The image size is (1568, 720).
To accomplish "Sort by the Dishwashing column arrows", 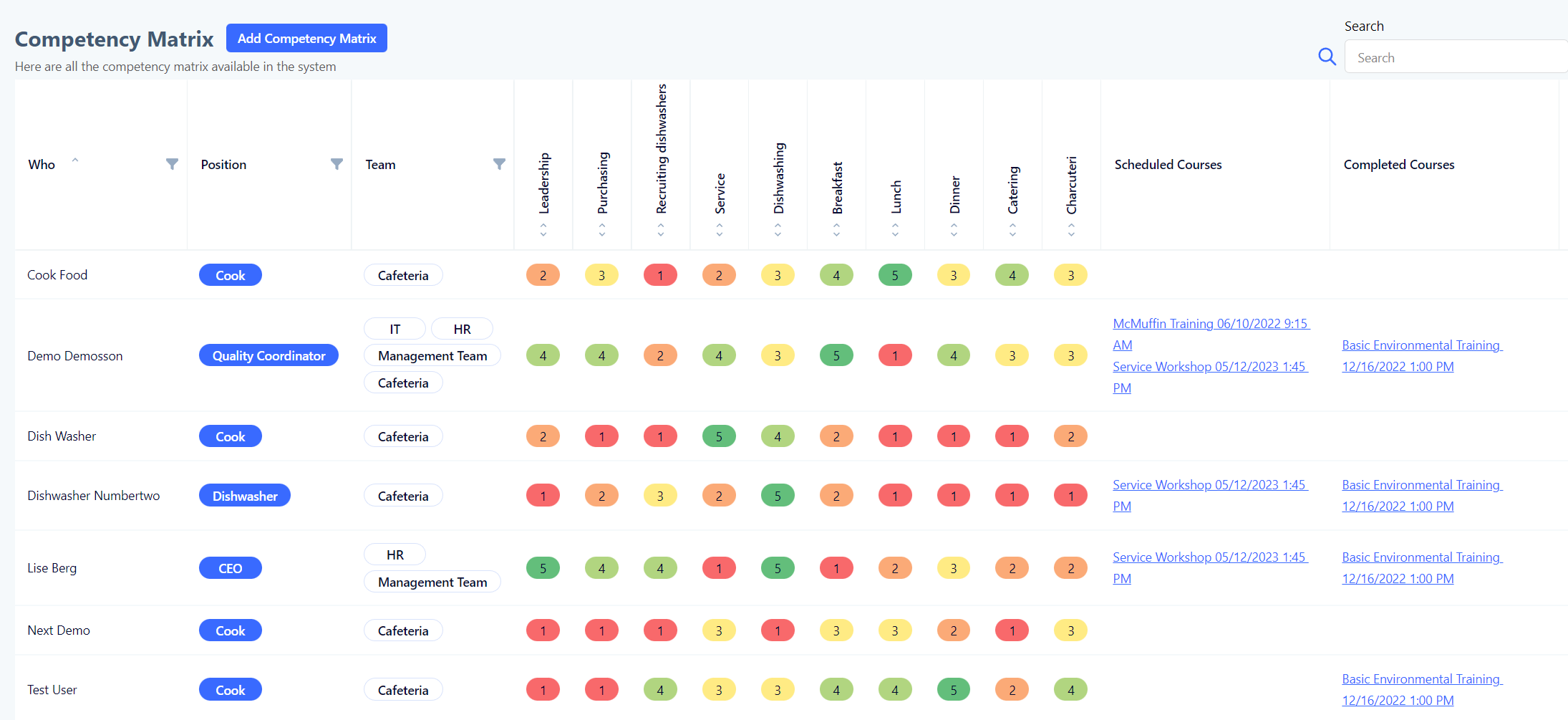I will 778,230.
